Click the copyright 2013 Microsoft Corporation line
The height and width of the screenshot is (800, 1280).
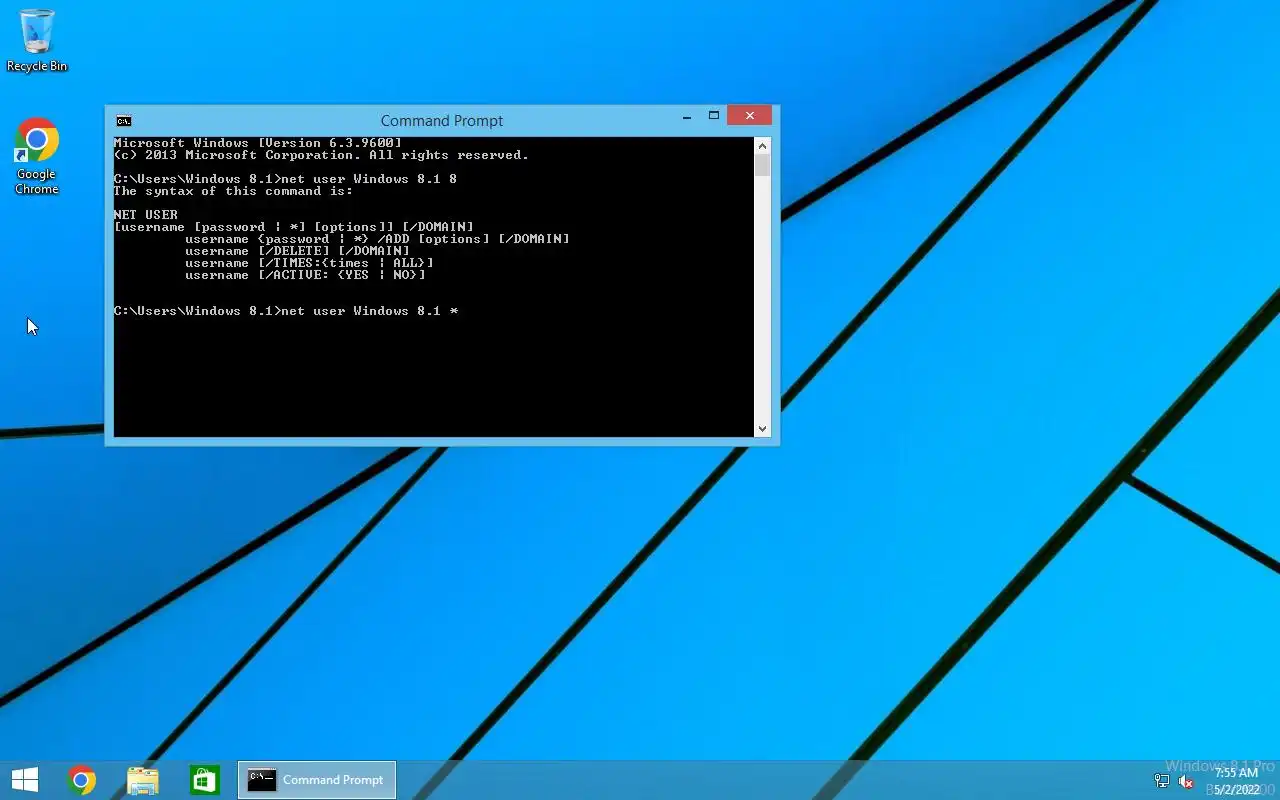click(321, 155)
